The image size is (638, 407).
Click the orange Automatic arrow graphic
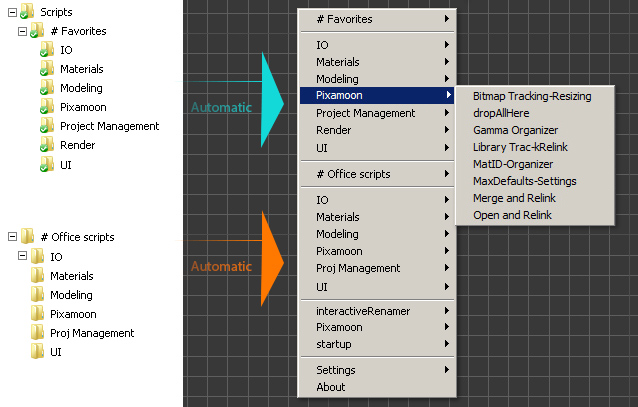coord(270,259)
